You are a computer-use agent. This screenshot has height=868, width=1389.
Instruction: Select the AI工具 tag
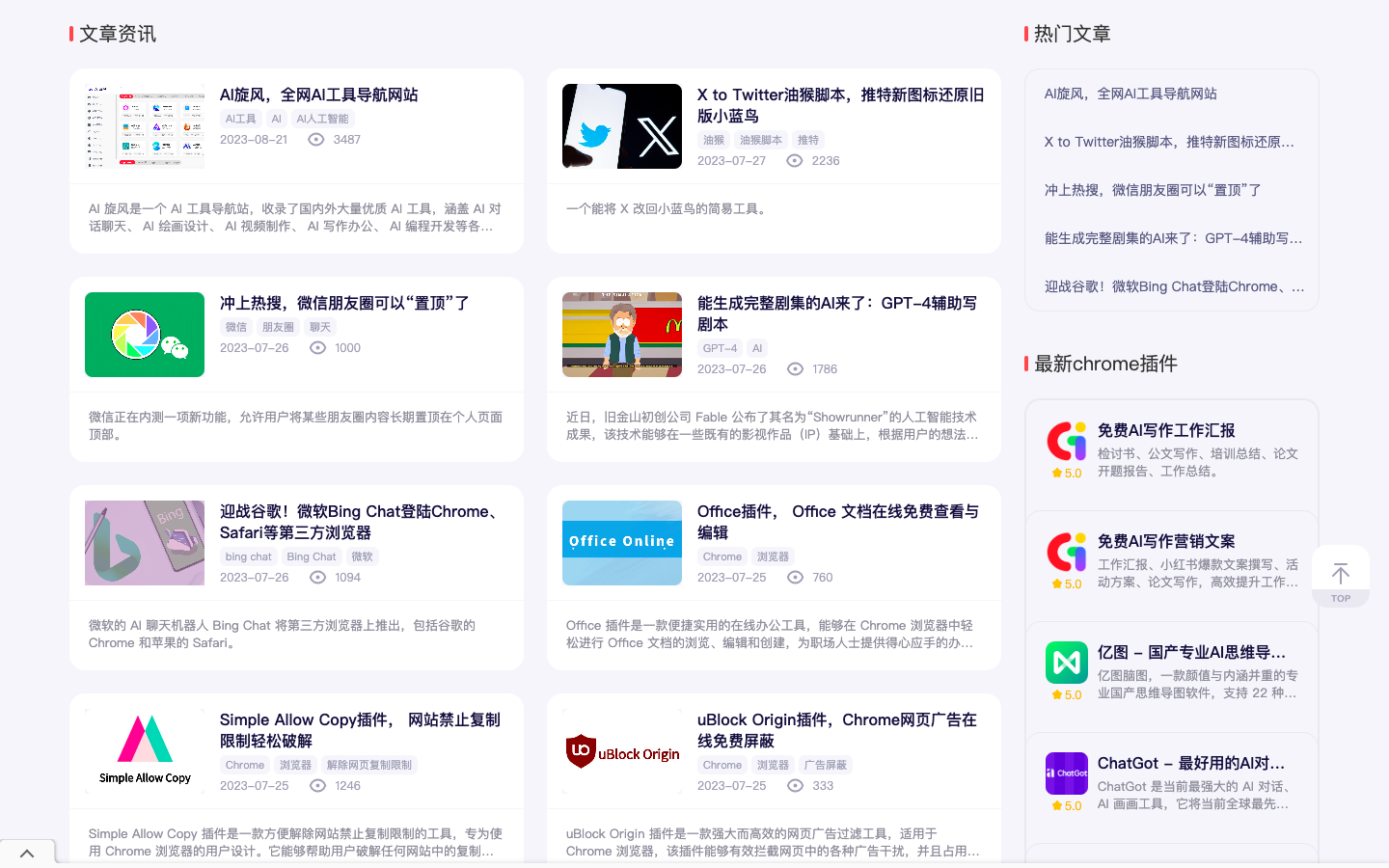(x=241, y=119)
